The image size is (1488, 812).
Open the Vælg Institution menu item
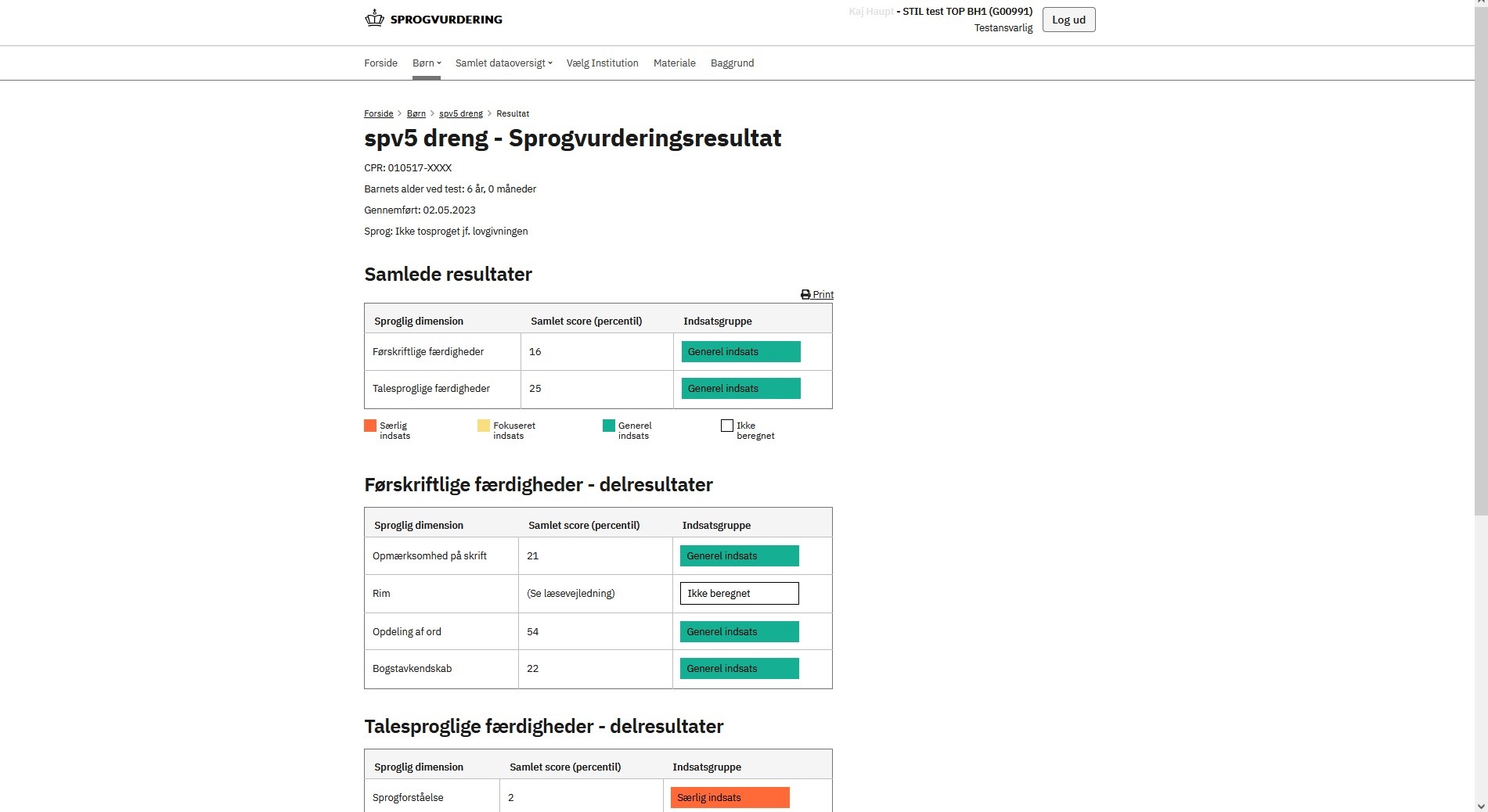click(x=602, y=63)
